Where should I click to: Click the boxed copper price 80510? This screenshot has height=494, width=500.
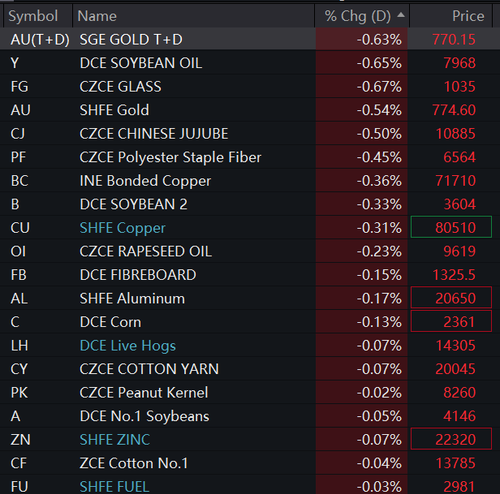pyautogui.click(x=451, y=227)
